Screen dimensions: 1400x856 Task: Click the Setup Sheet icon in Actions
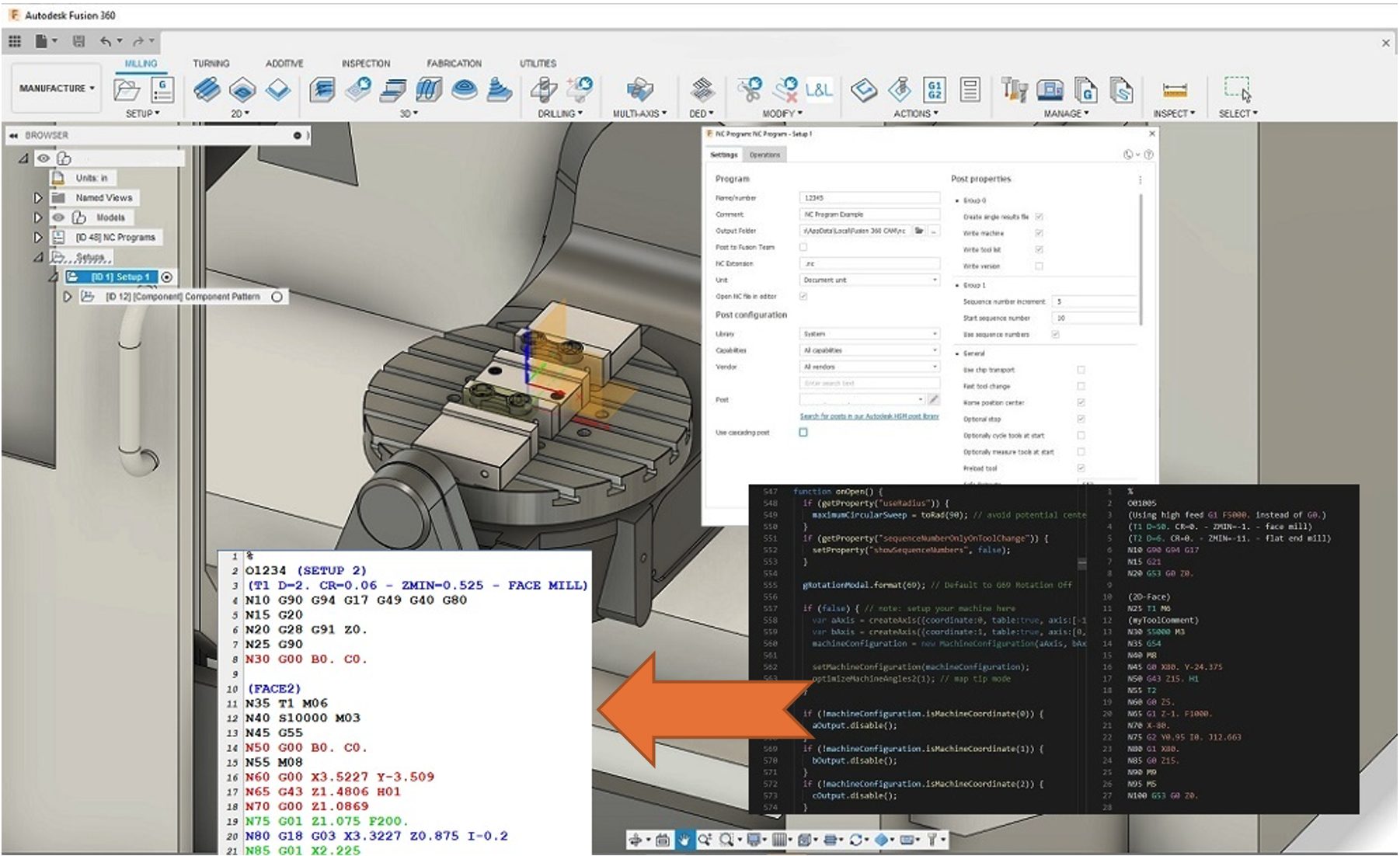coord(970,90)
